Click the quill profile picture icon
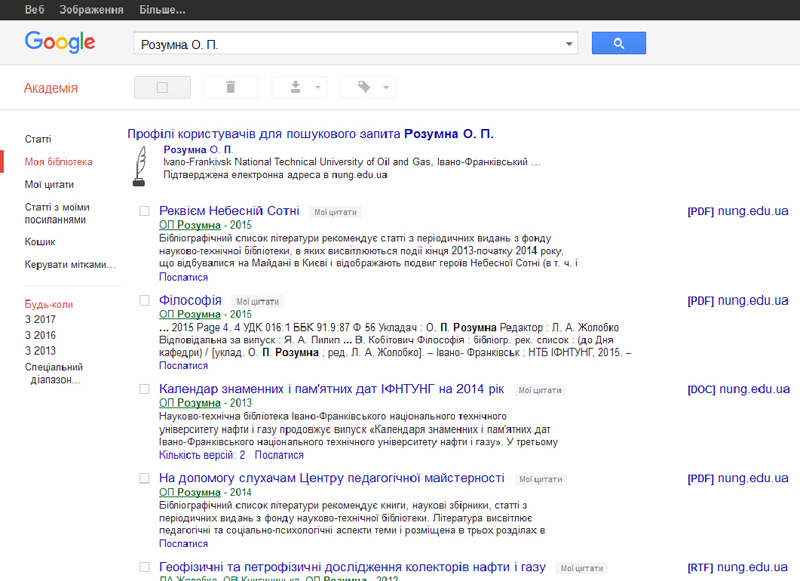 (x=140, y=166)
